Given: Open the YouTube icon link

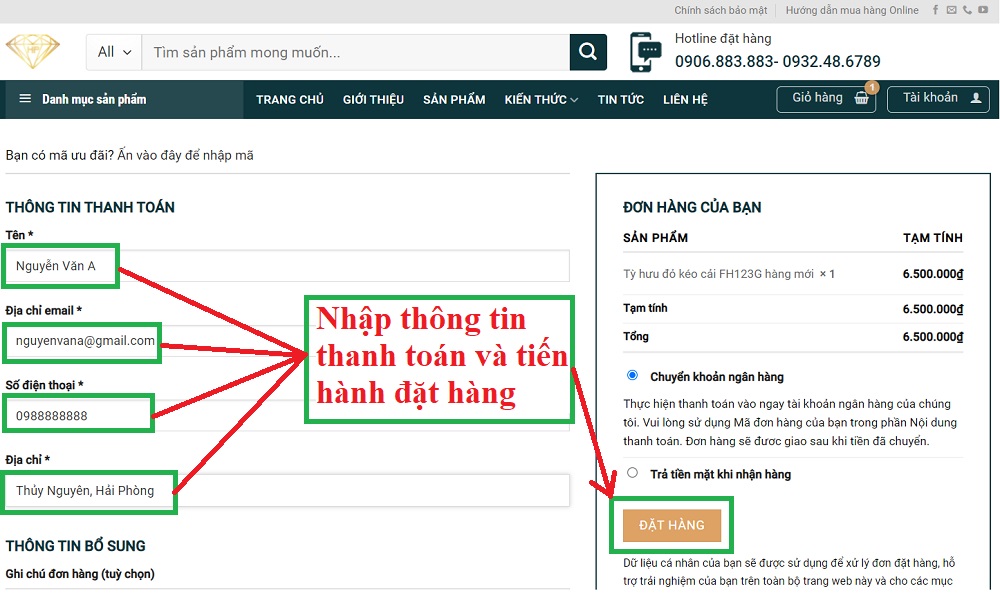Looking at the screenshot, I should point(982,10).
